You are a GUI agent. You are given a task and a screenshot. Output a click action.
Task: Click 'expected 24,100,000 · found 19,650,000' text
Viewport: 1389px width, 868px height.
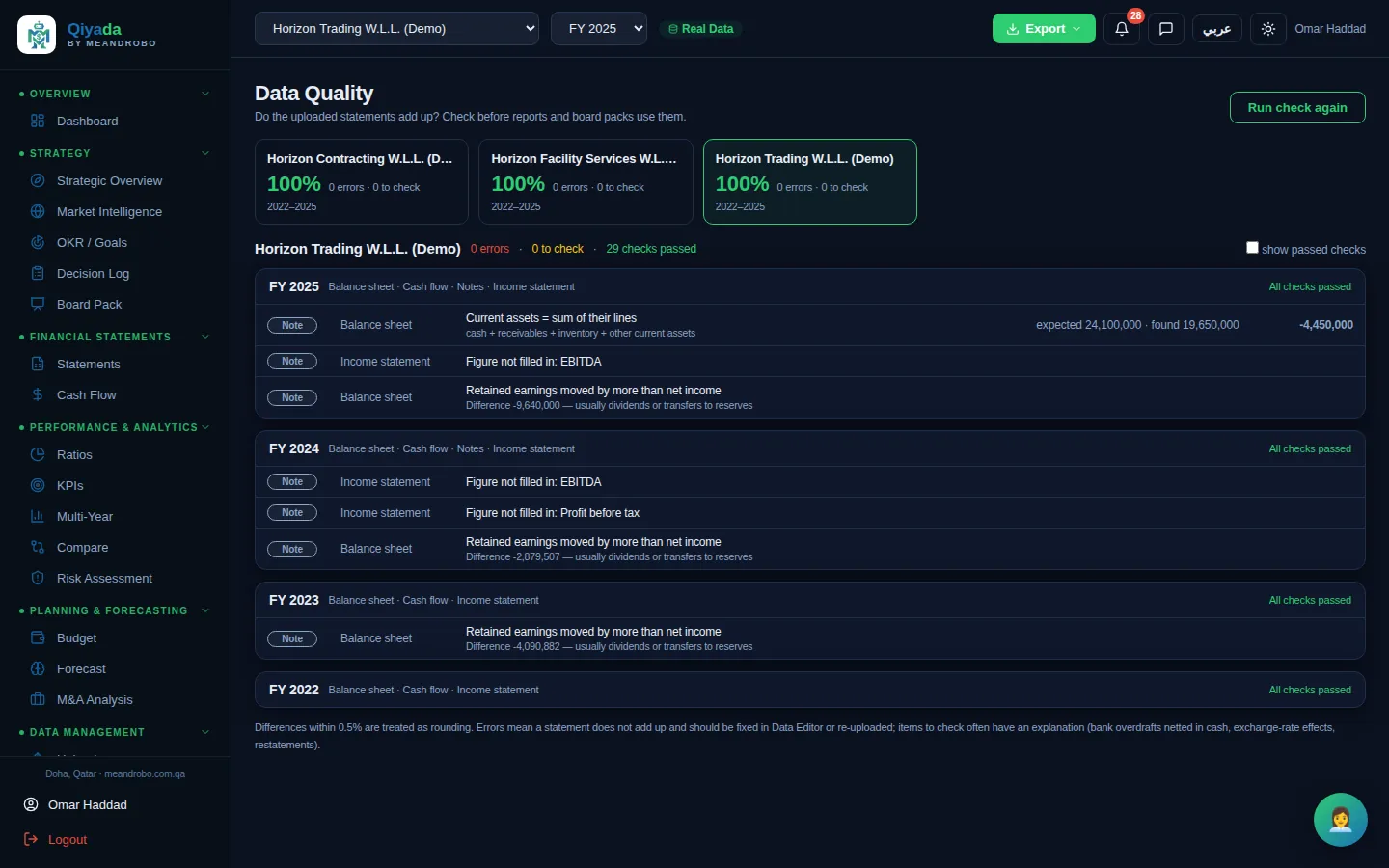pyautogui.click(x=1137, y=325)
